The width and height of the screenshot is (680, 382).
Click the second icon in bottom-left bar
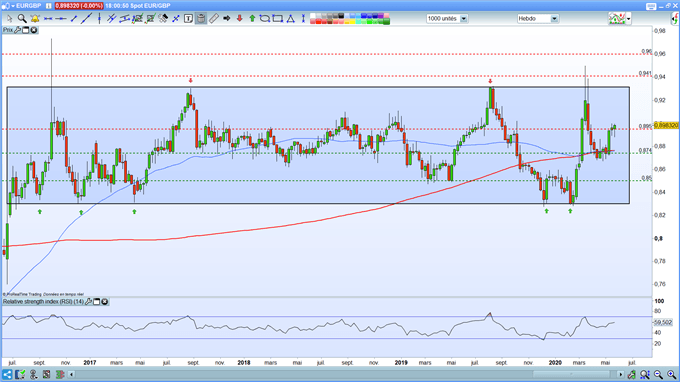click(x=20, y=374)
